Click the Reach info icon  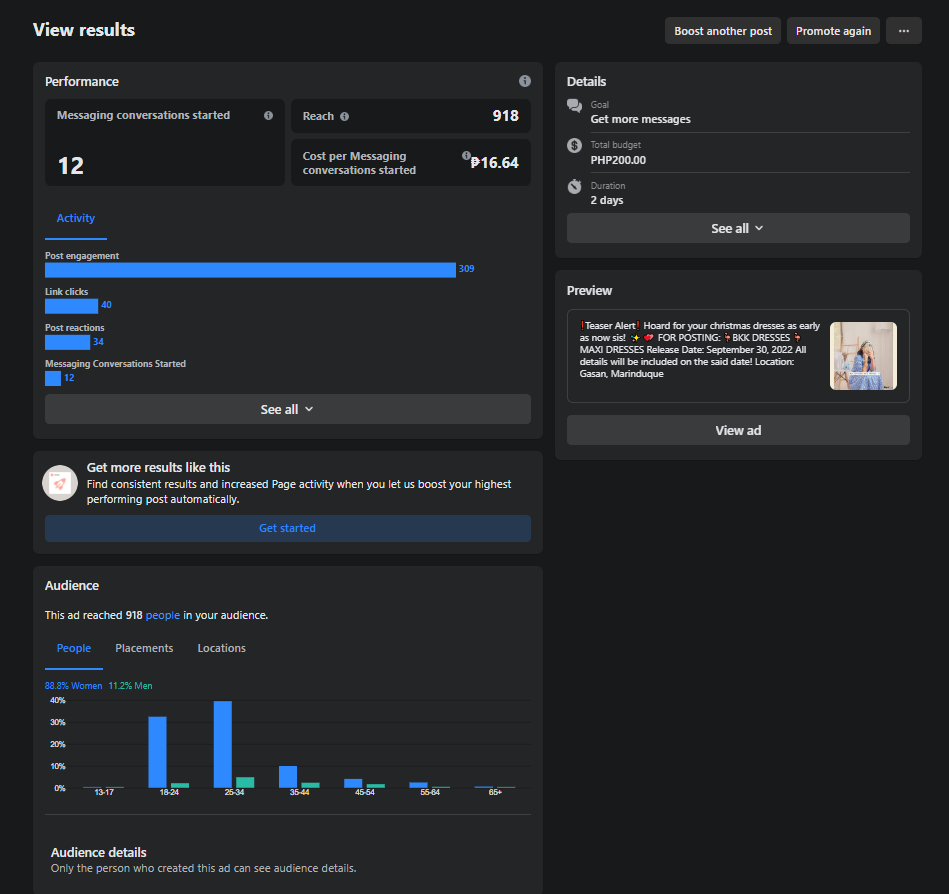coord(344,117)
